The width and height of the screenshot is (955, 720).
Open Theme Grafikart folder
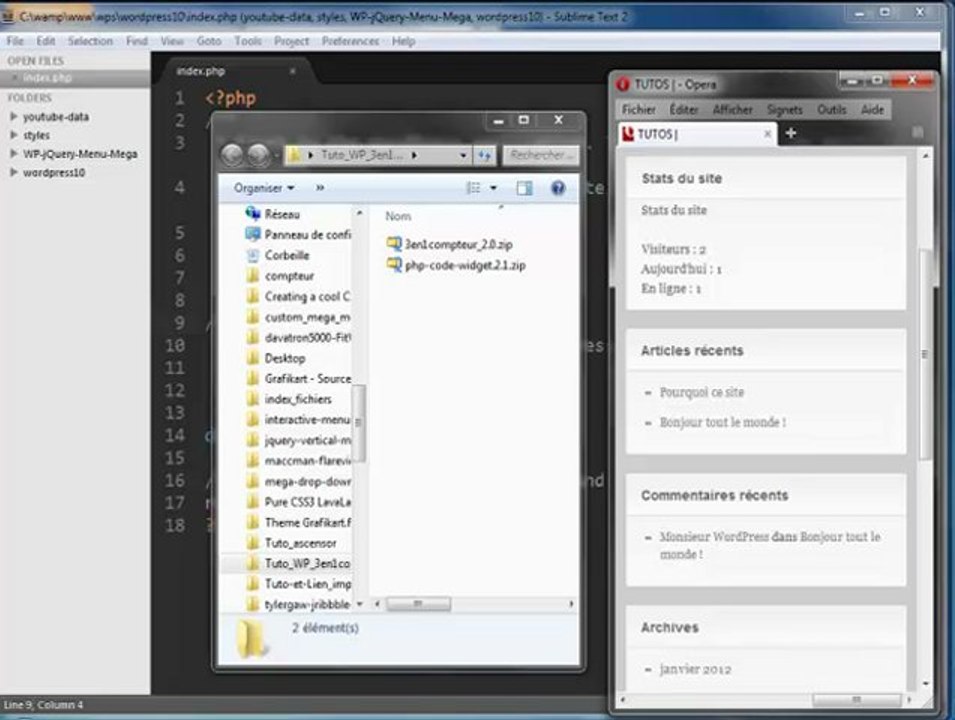(x=298, y=523)
